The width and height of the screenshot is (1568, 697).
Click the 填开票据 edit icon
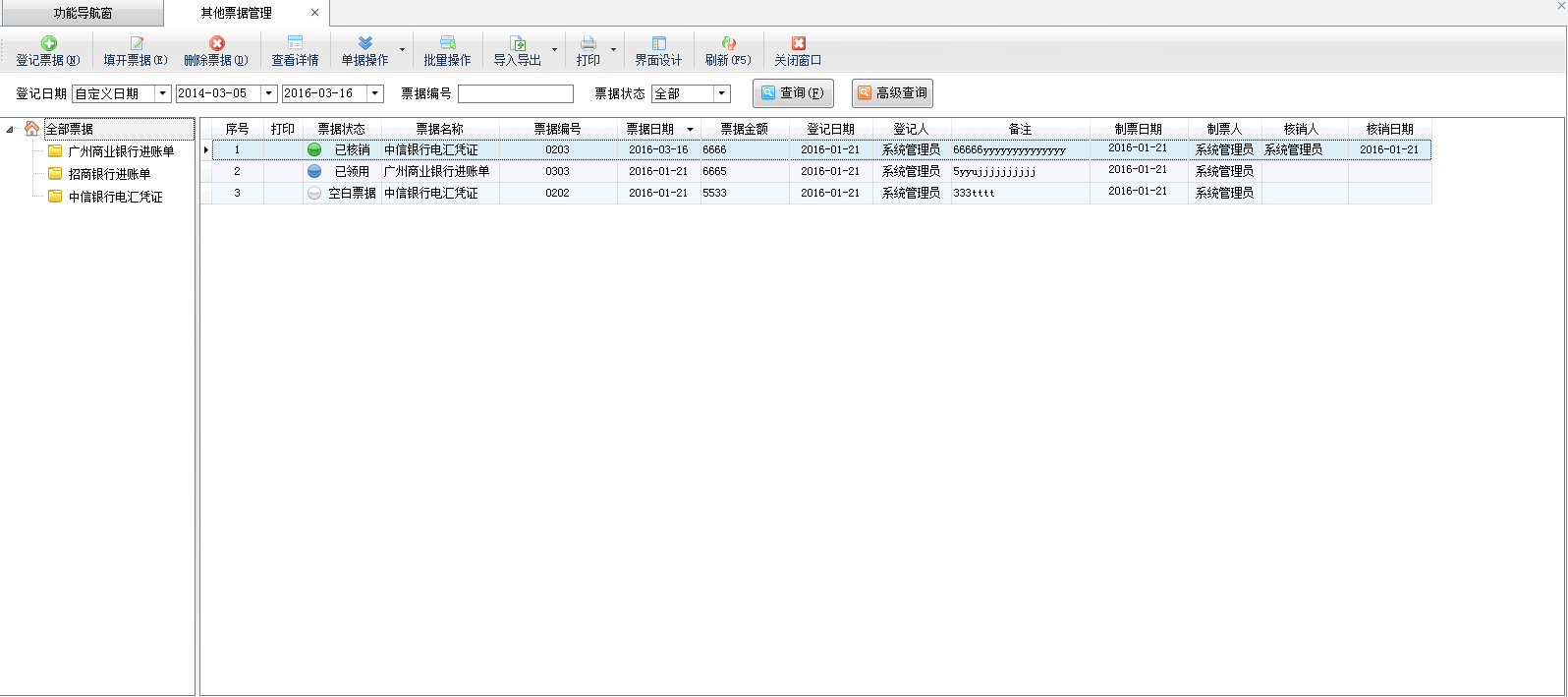tap(137, 43)
